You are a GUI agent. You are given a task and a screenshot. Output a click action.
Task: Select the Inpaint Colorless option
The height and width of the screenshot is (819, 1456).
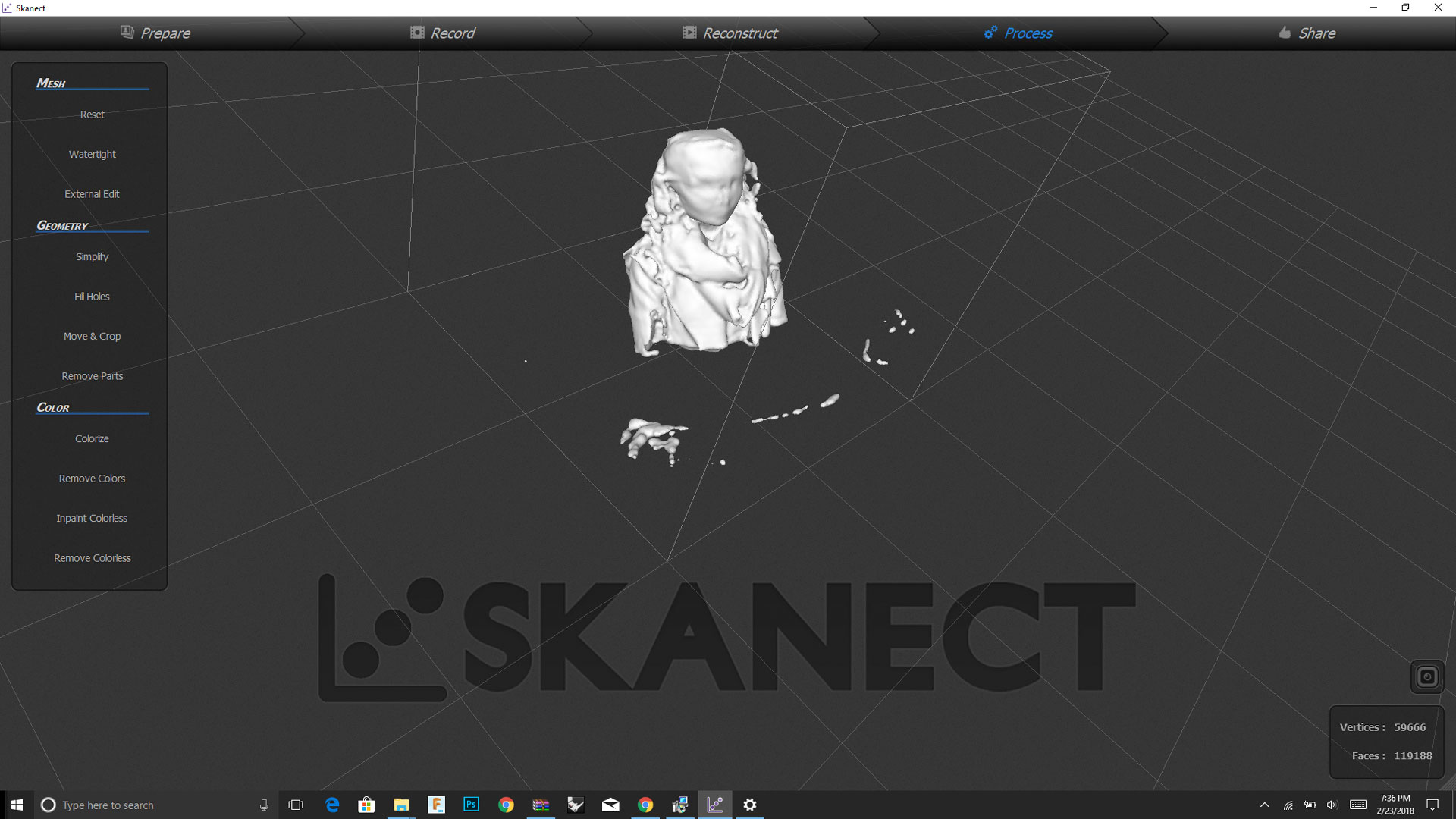(x=92, y=518)
